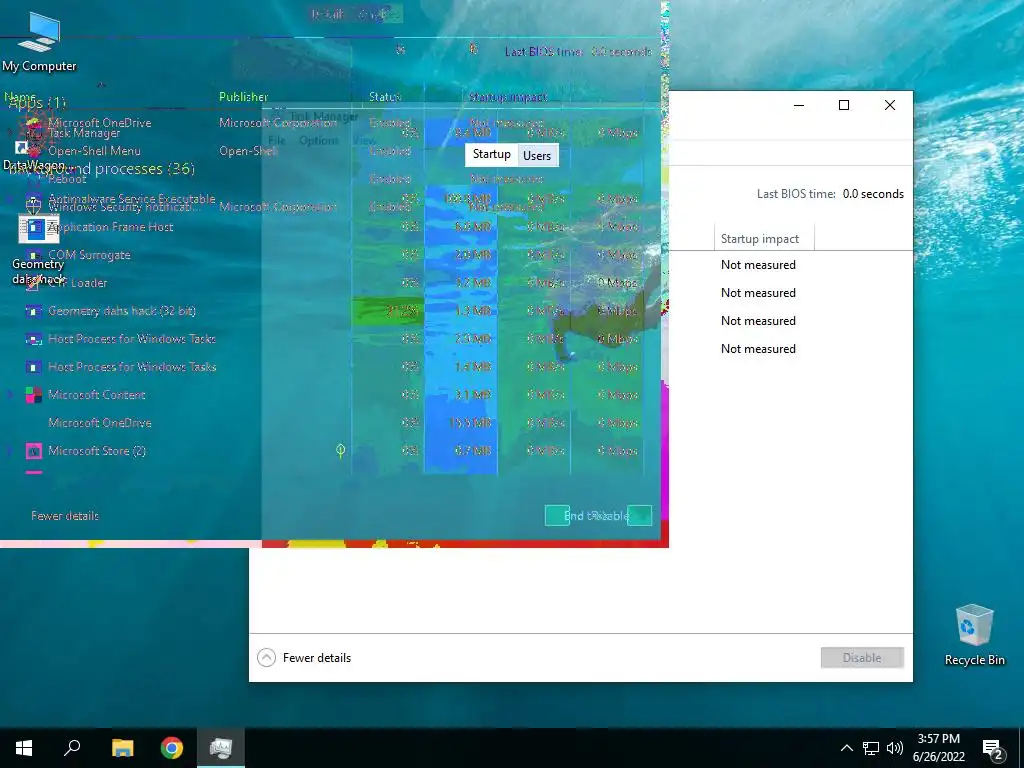
Task: Click the Microsoft Content process icon
Action: [33, 395]
